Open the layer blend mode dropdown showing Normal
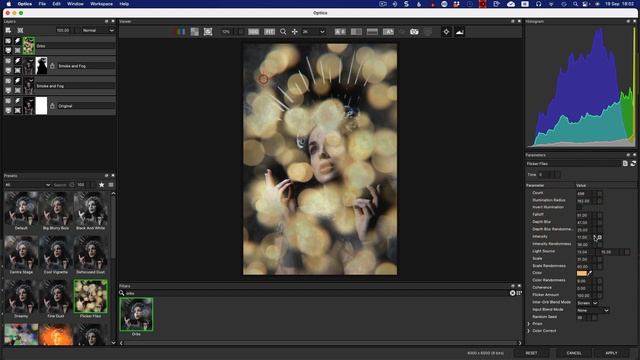Viewport: 640px width, 360px height. click(98, 30)
